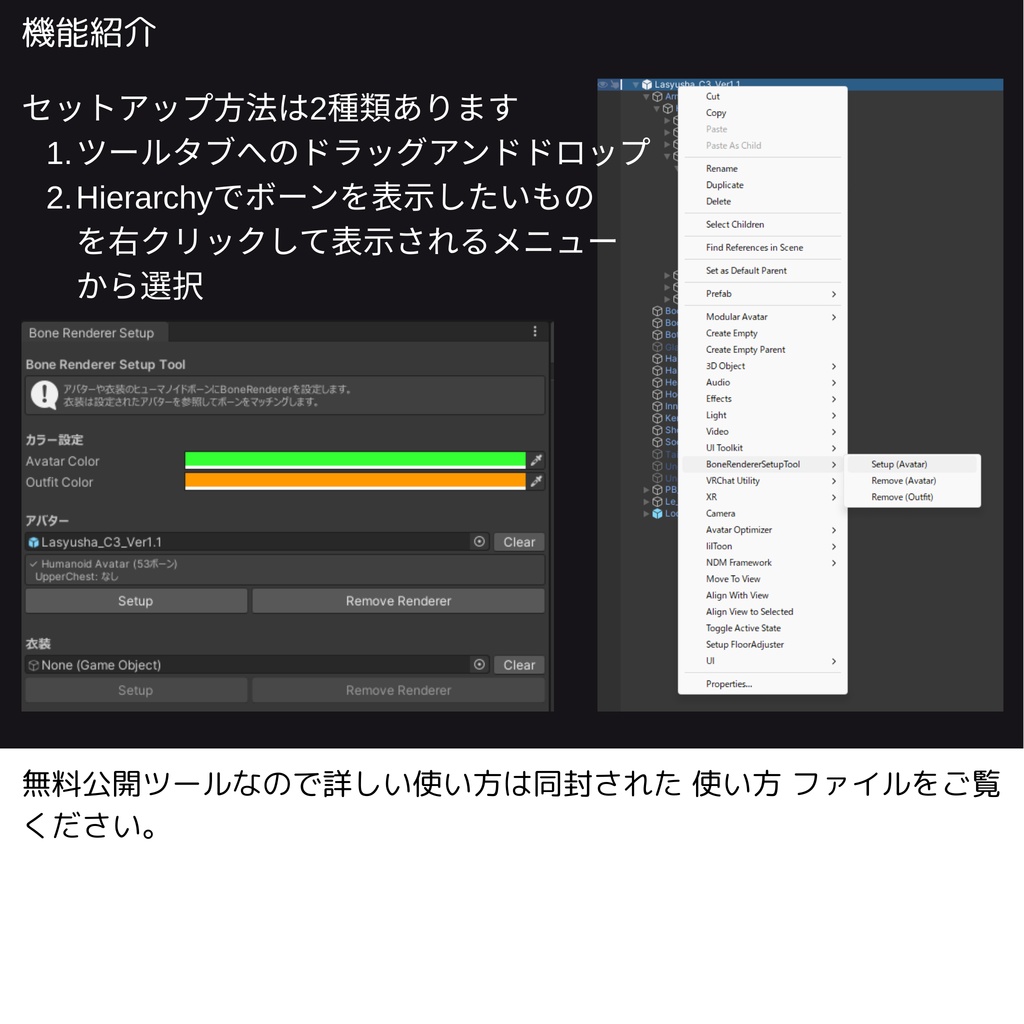The width and height of the screenshot is (1024, 1024).
Task: Click the orange Outfit Color swatch
Action: 354,481
